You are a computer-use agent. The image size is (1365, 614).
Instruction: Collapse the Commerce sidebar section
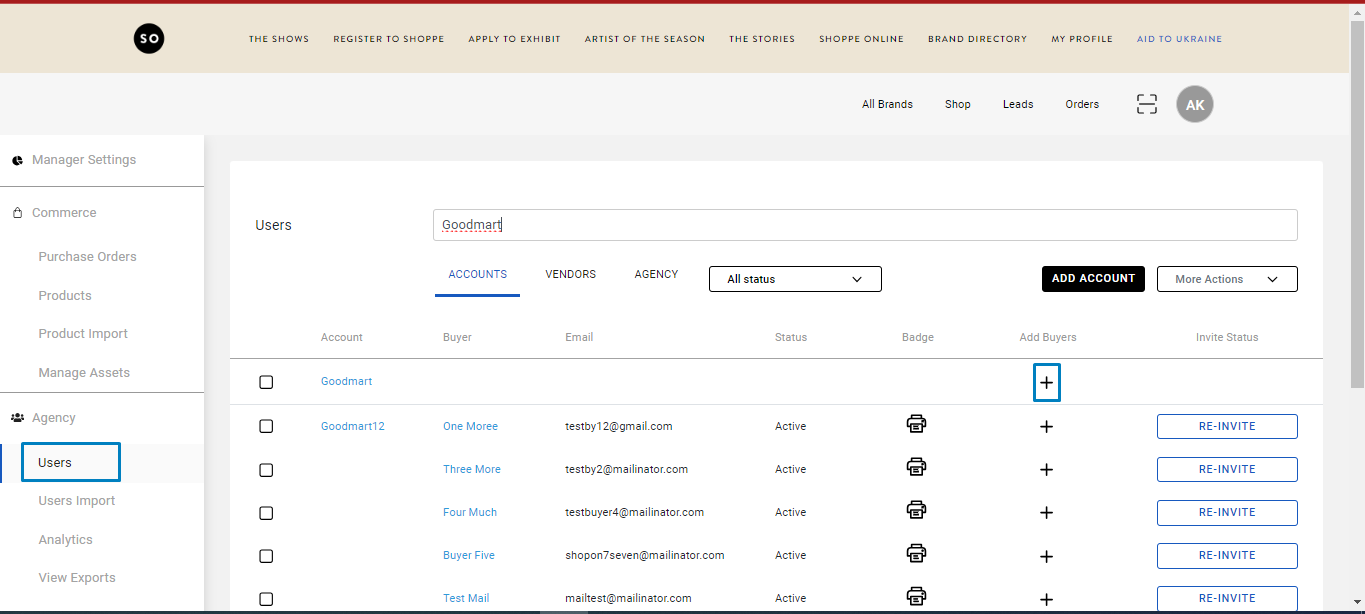click(64, 213)
